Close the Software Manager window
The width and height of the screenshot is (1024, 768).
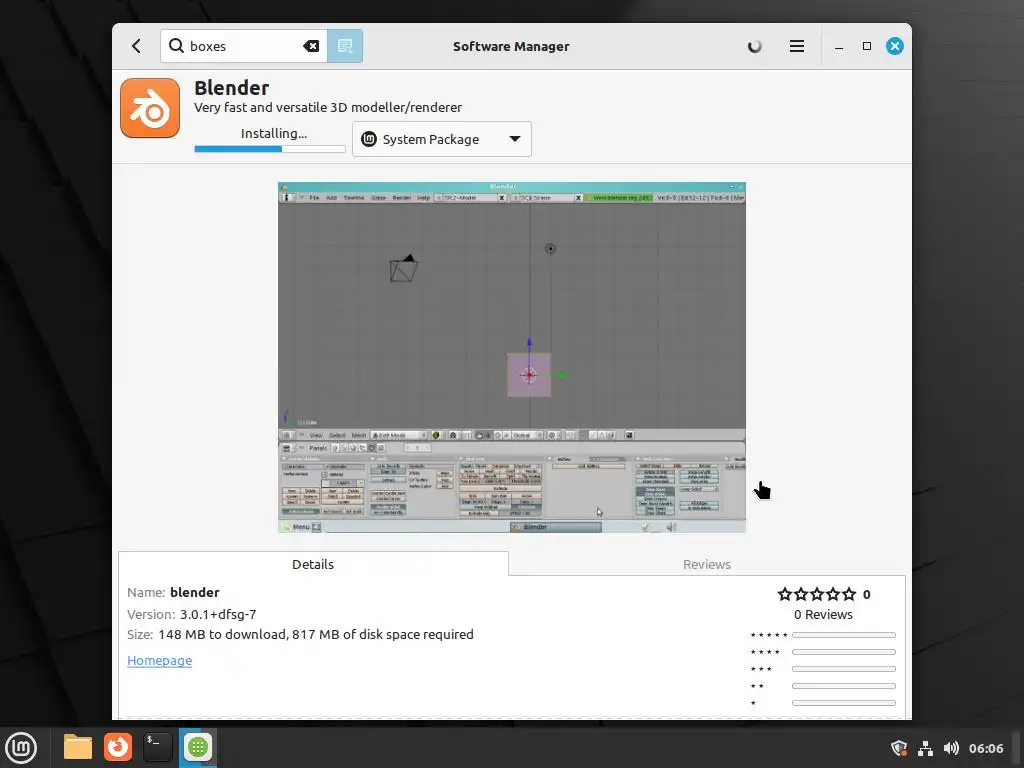tap(895, 46)
